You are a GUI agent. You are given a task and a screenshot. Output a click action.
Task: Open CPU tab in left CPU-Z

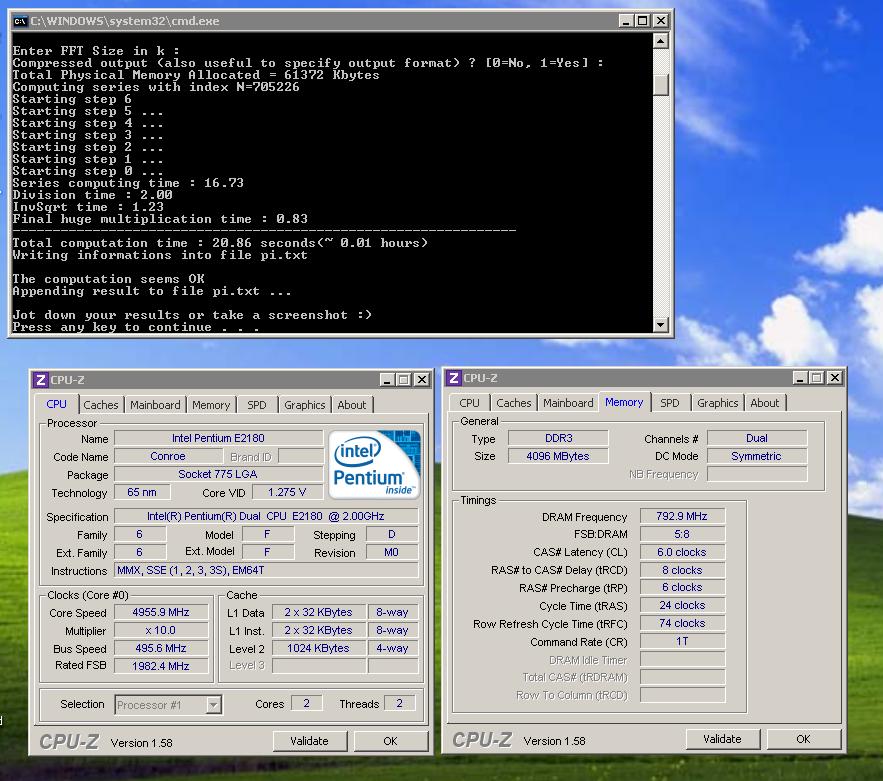56,404
